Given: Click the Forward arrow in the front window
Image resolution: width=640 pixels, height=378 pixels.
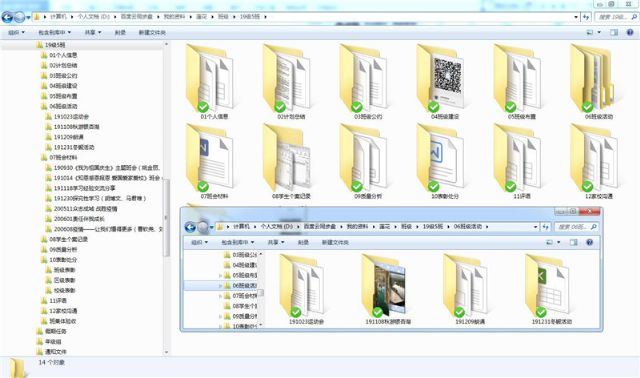Looking at the screenshot, I should [202, 227].
